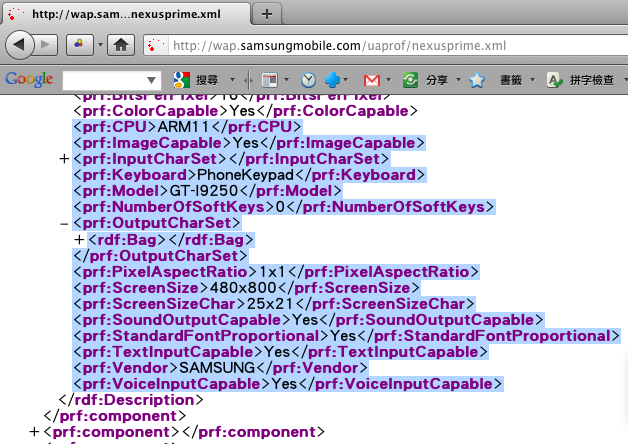Expand the rdf:Bag node
628x444 pixels.
[x=79, y=240]
